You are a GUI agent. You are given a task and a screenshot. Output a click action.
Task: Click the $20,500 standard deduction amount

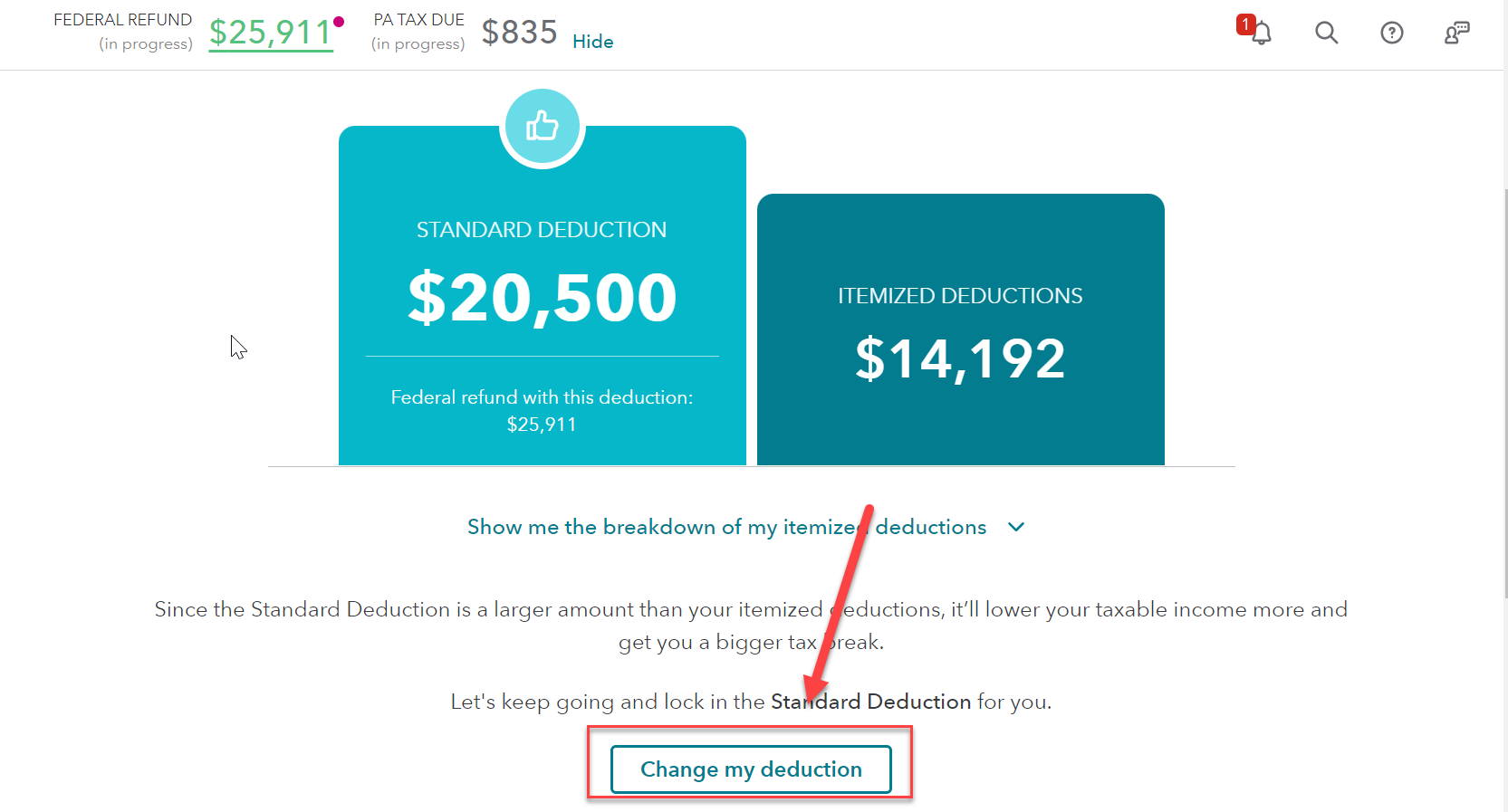(542, 298)
